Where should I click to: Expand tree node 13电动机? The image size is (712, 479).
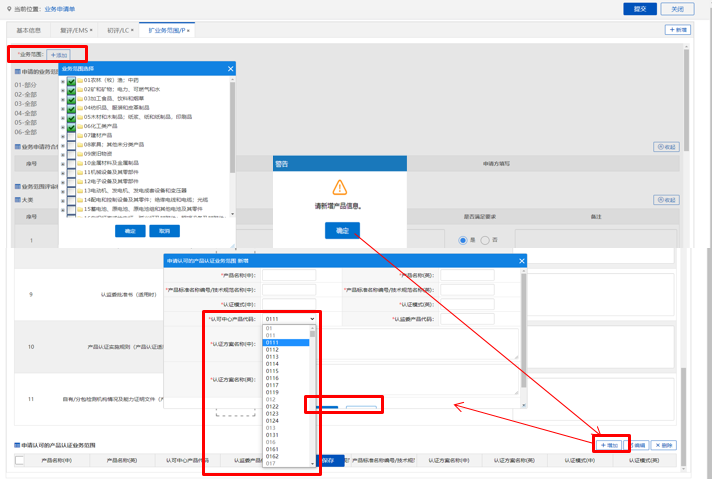(63, 192)
